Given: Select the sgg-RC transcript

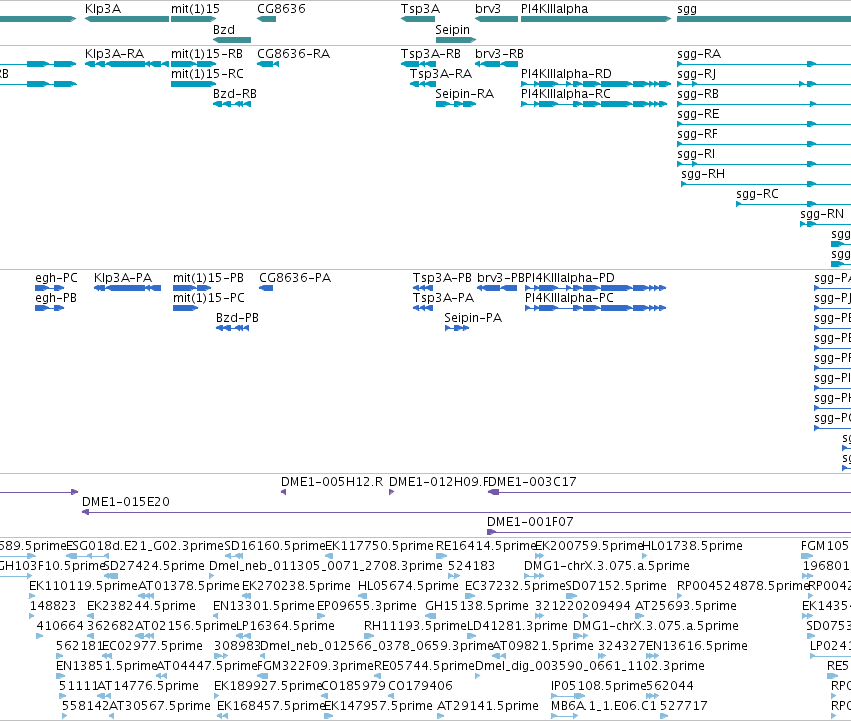Looking at the screenshot, I should coord(793,204).
